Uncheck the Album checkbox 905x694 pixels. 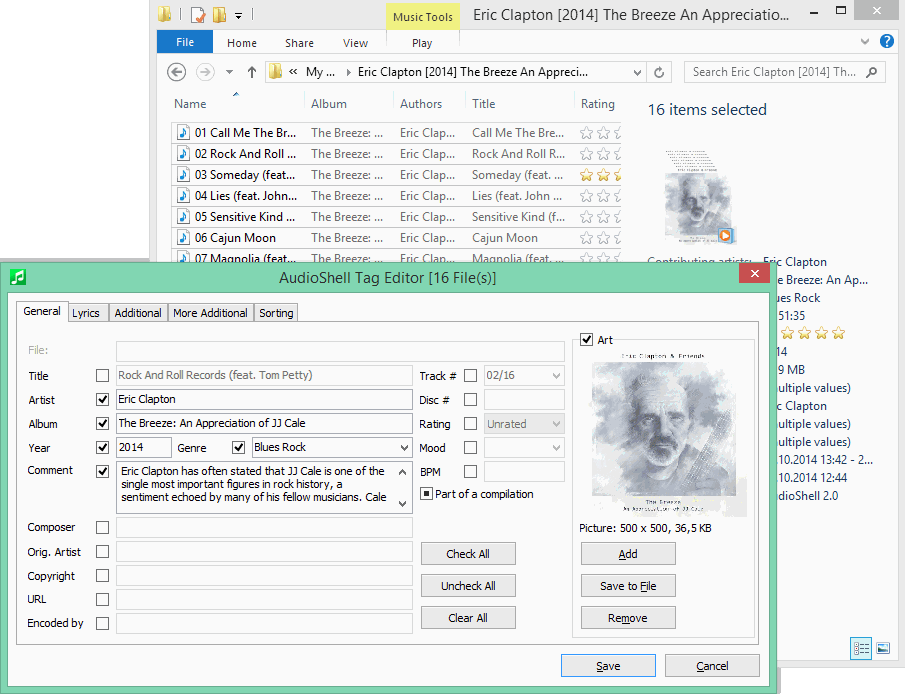[x=102, y=424]
